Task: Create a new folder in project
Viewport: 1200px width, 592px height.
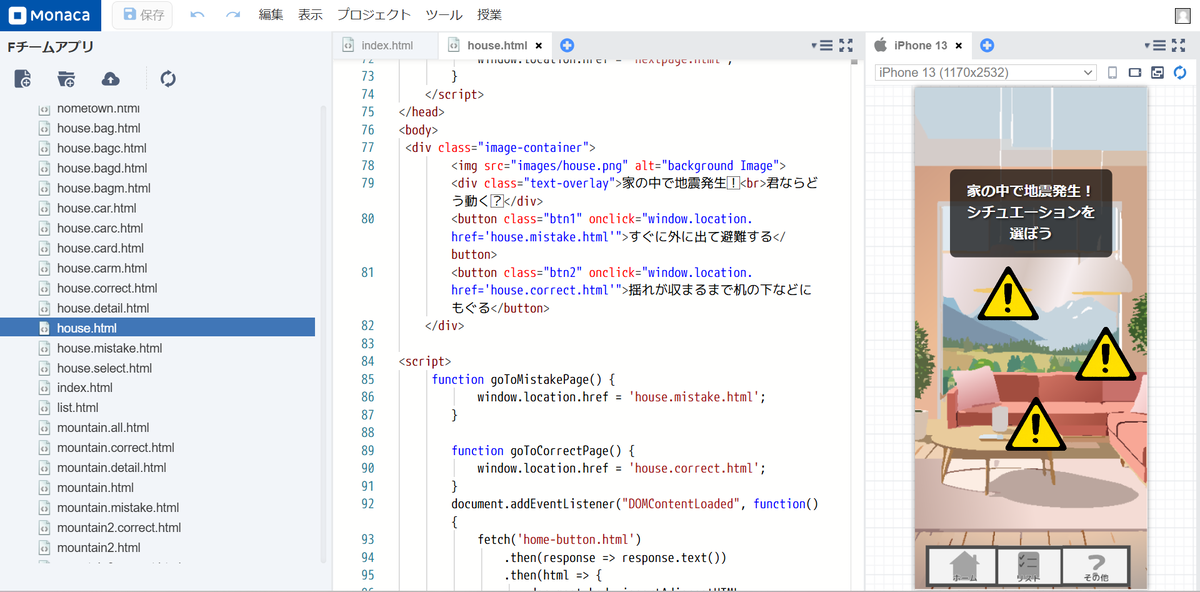Action: point(66,79)
